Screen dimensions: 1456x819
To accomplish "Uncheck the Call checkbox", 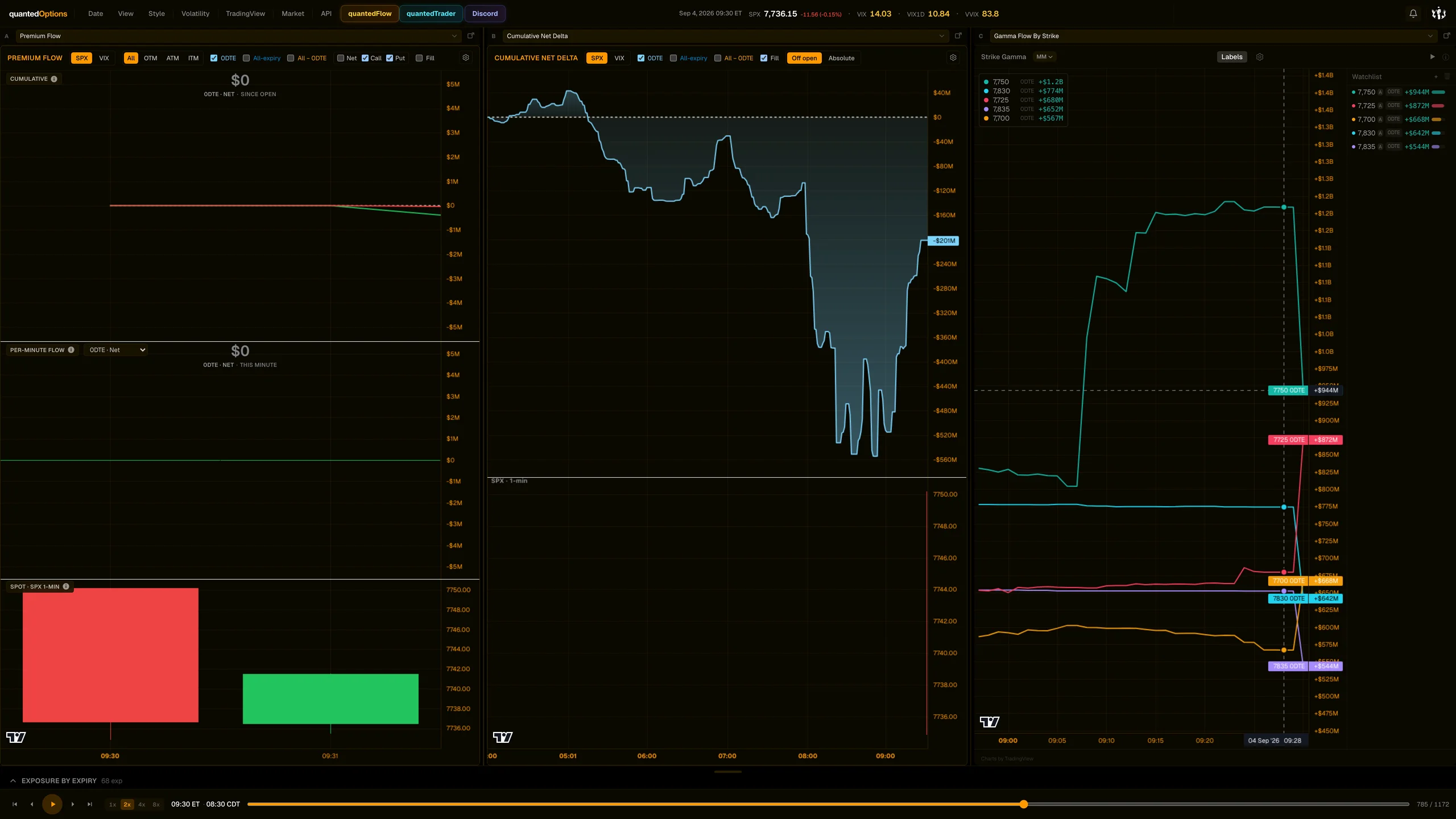I will [365, 58].
